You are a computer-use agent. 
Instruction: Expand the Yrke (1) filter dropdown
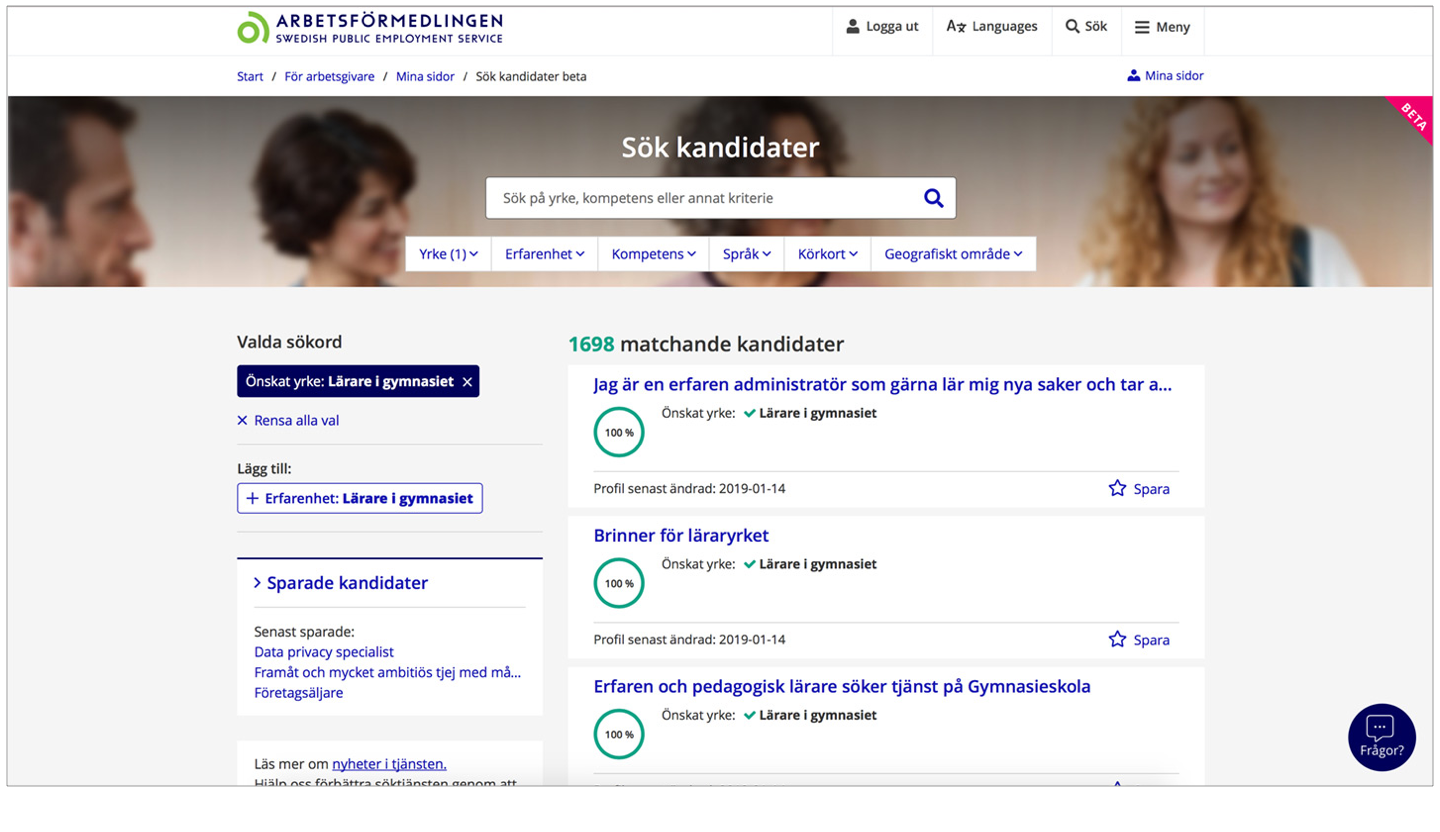pos(448,254)
